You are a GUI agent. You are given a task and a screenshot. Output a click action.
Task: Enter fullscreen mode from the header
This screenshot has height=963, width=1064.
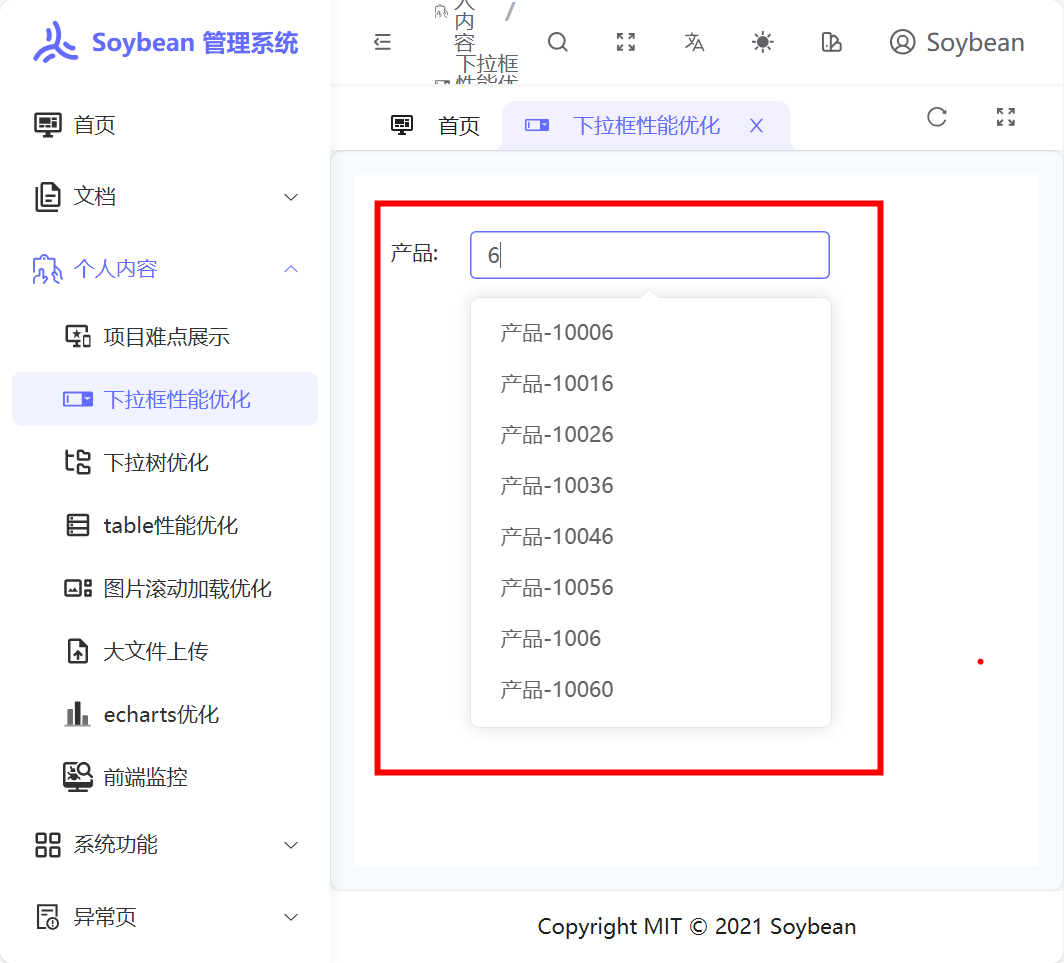(x=625, y=42)
